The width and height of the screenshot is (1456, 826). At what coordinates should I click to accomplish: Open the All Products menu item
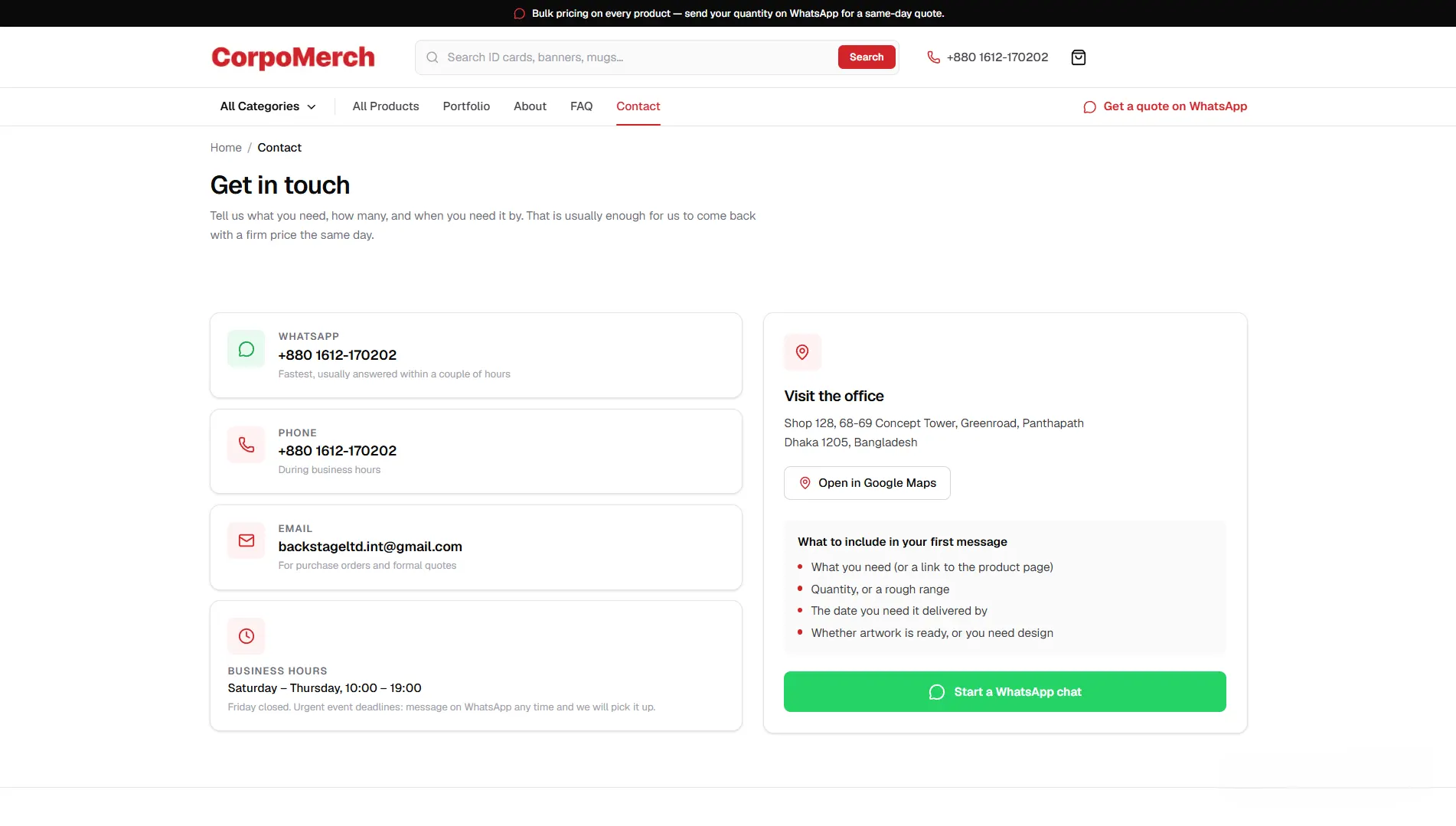click(x=386, y=106)
